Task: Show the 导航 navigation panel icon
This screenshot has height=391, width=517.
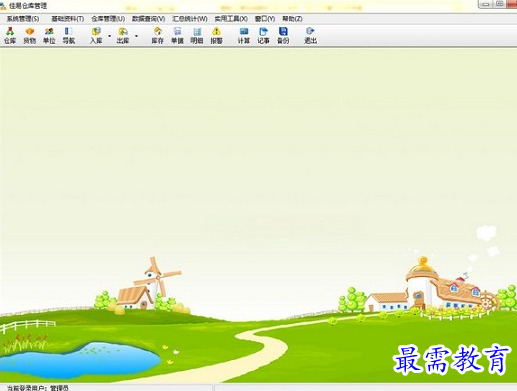Action: pos(69,36)
